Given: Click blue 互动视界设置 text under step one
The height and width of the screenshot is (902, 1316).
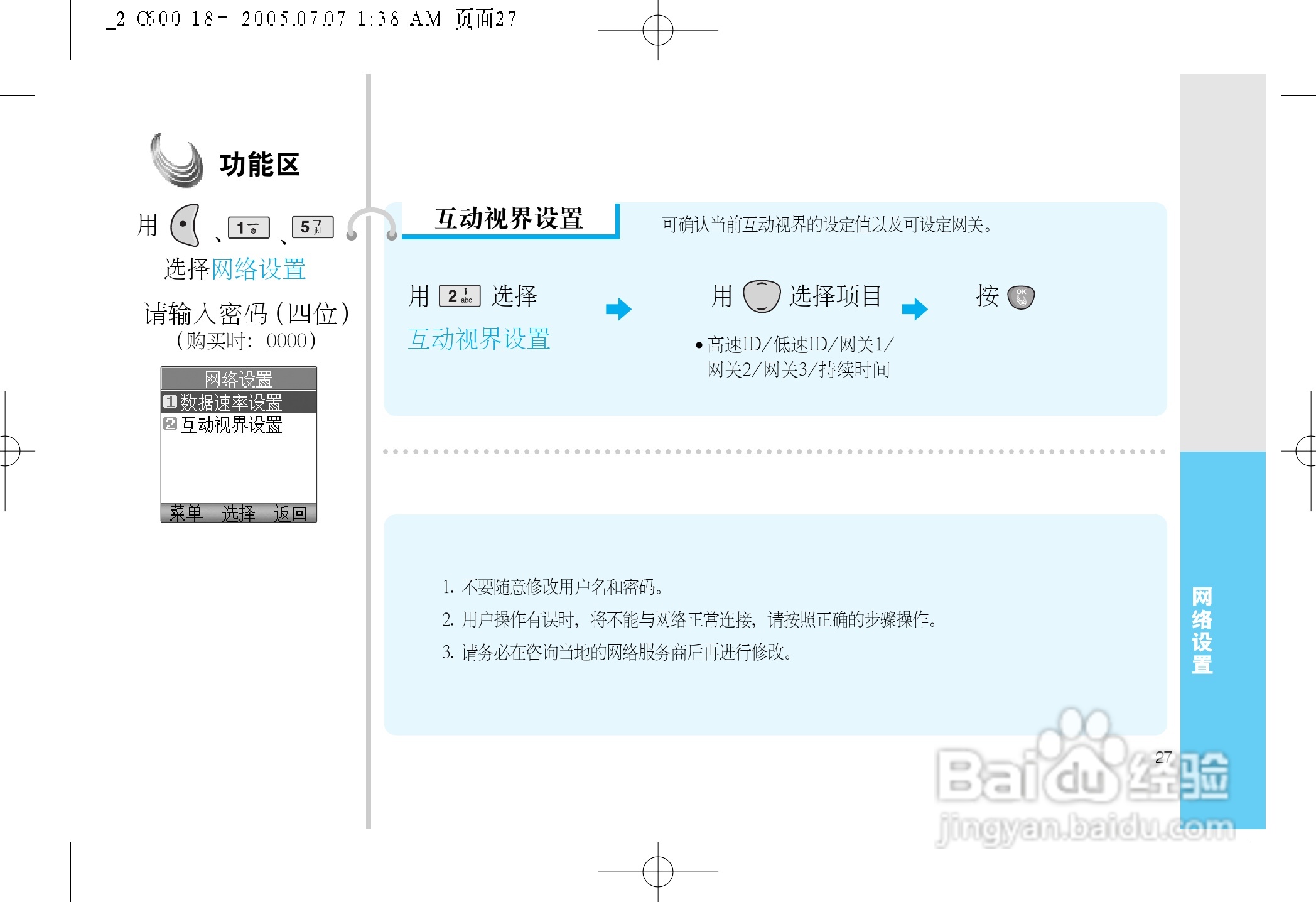Looking at the screenshot, I should (x=478, y=339).
